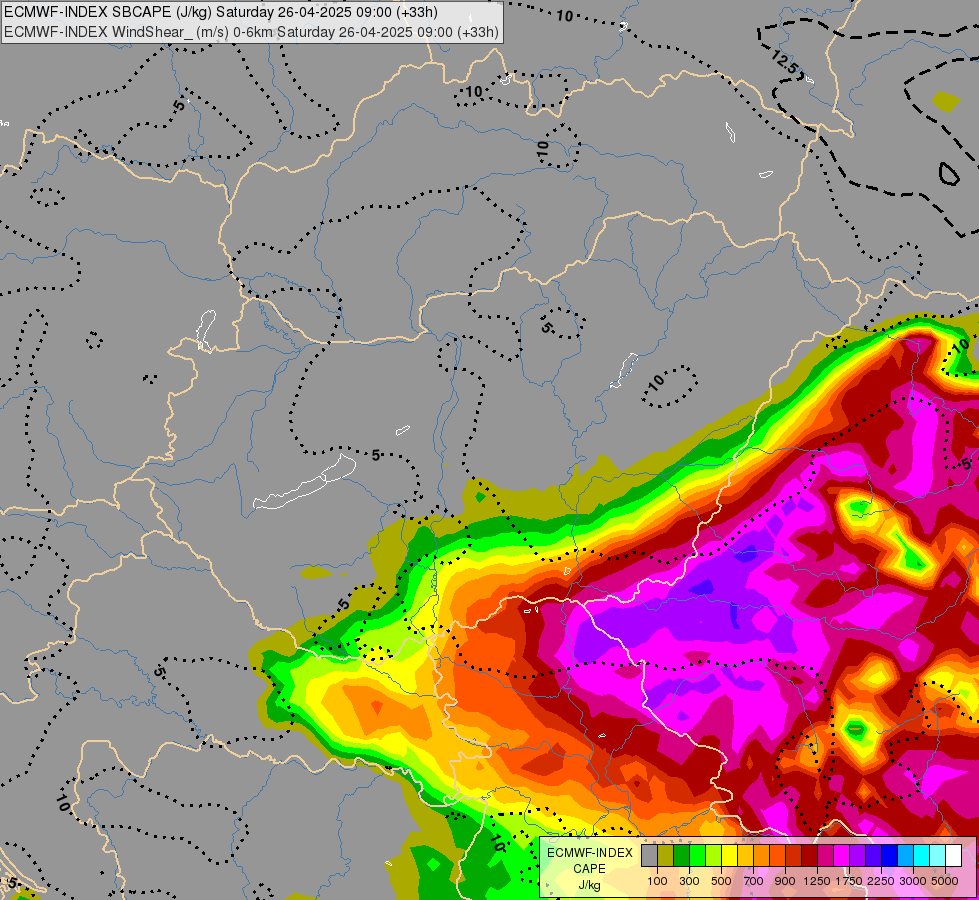Image resolution: width=979 pixels, height=900 pixels.
Task: Select the pure yellow swatch in legend
Action: pyautogui.click(x=730, y=856)
